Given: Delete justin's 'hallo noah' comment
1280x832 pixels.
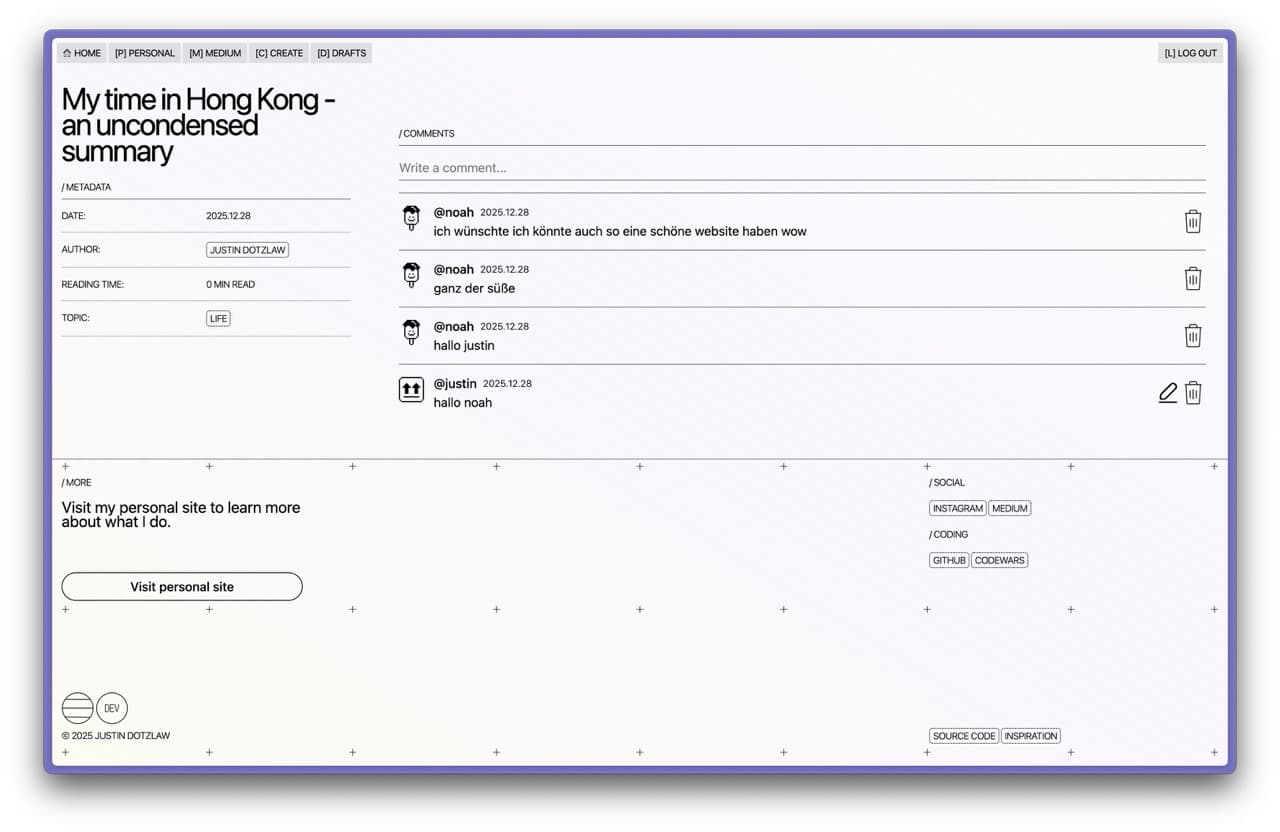Looking at the screenshot, I should pyautogui.click(x=1192, y=393).
